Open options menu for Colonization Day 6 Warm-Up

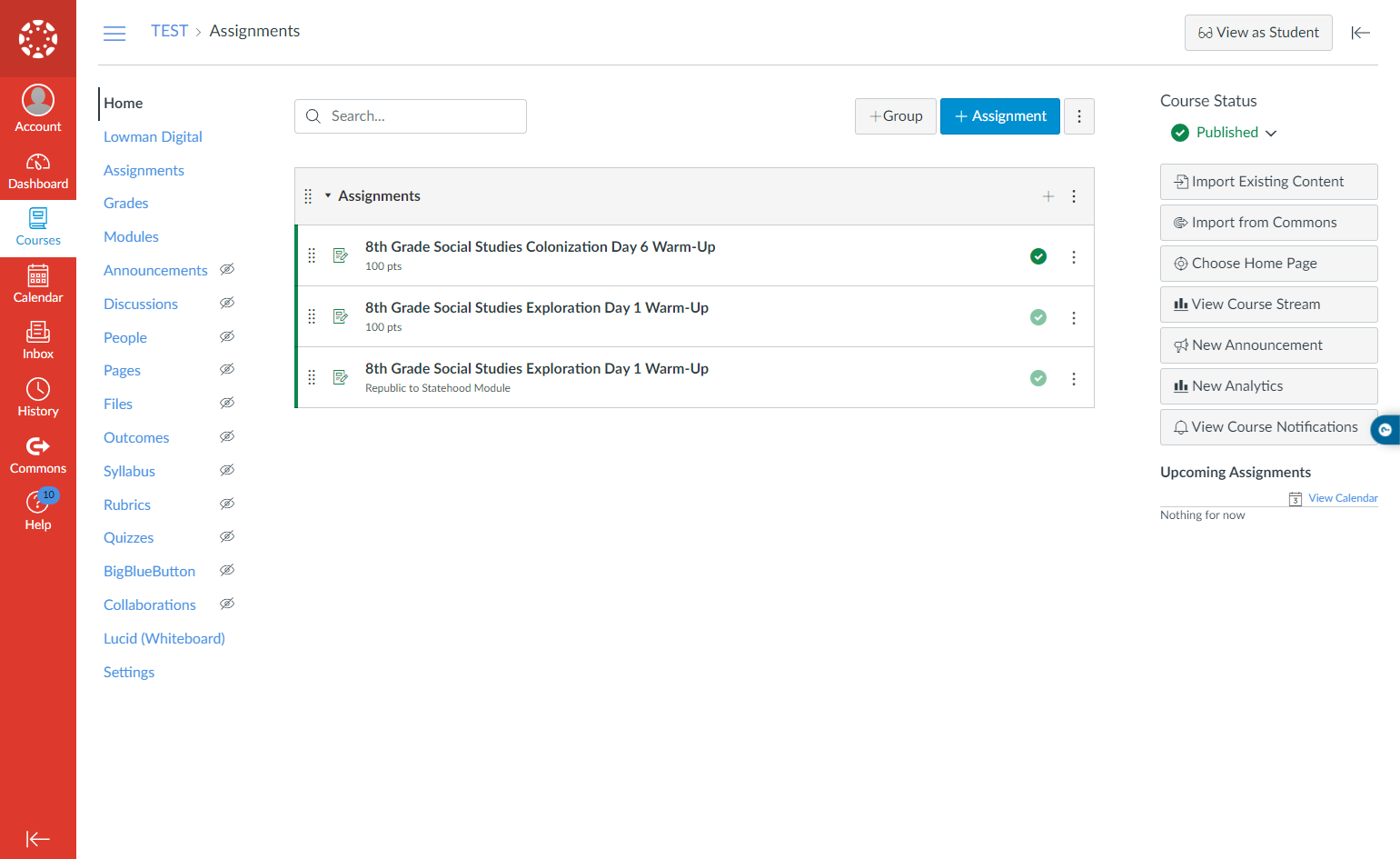1074,257
